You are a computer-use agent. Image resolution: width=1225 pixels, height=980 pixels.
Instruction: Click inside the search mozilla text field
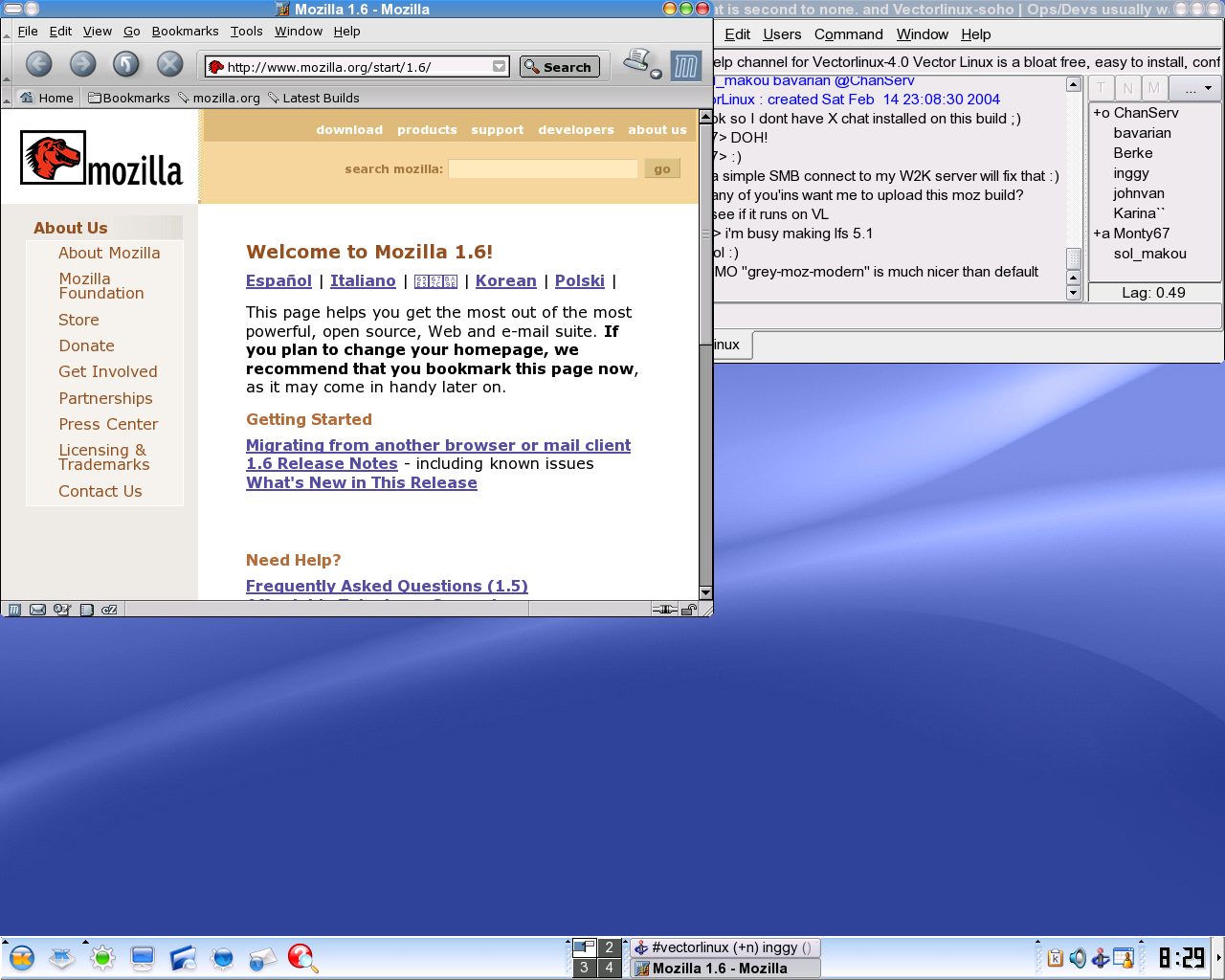543,168
